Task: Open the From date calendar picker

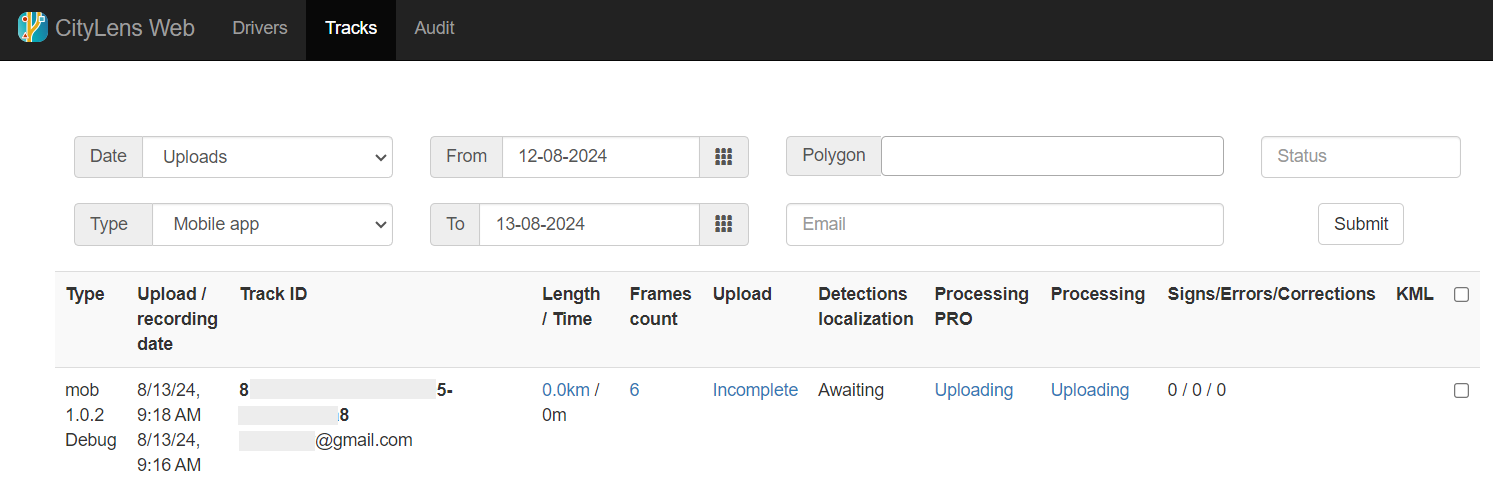Action: 724,157
